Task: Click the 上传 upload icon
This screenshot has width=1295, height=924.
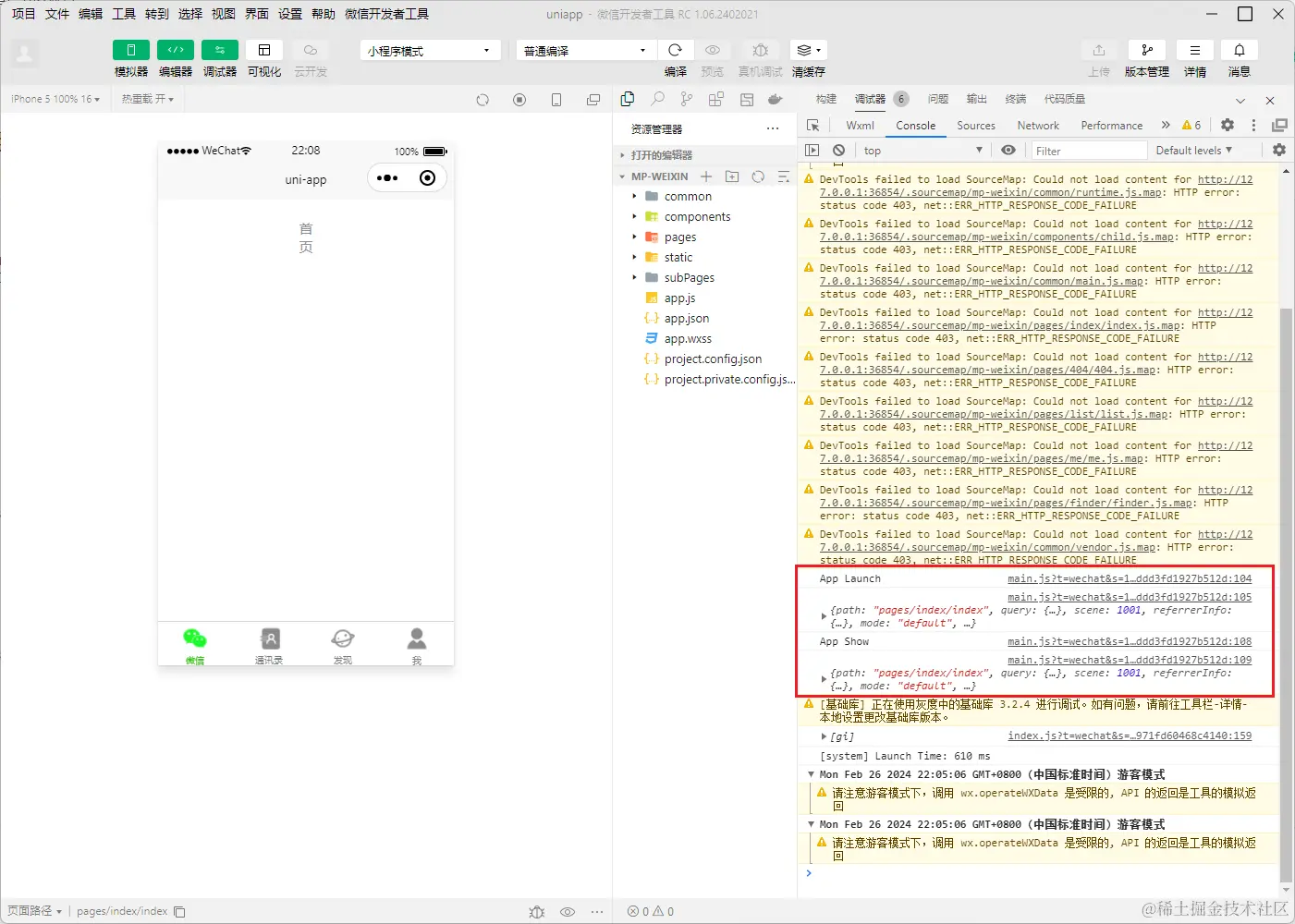Action: [1098, 50]
